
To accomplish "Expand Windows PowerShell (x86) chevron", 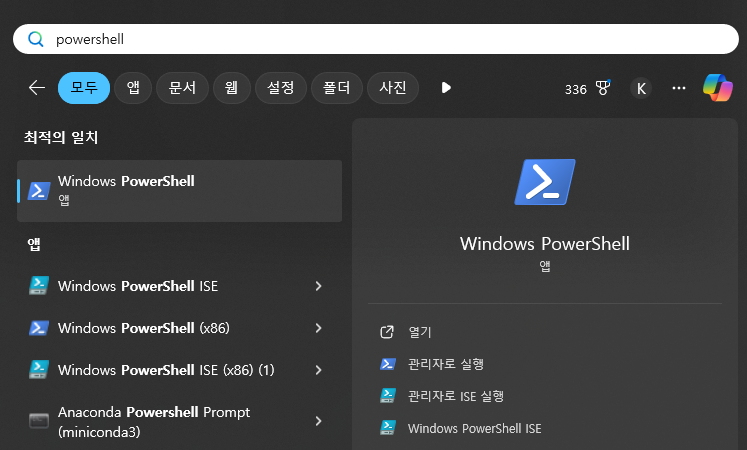I will tap(318, 328).
